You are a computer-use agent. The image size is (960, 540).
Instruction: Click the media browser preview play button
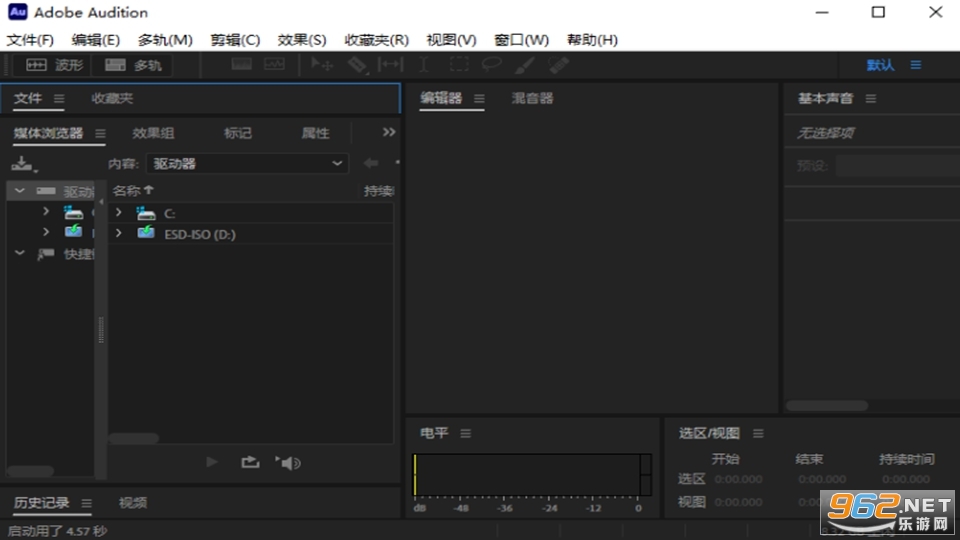click(x=212, y=462)
